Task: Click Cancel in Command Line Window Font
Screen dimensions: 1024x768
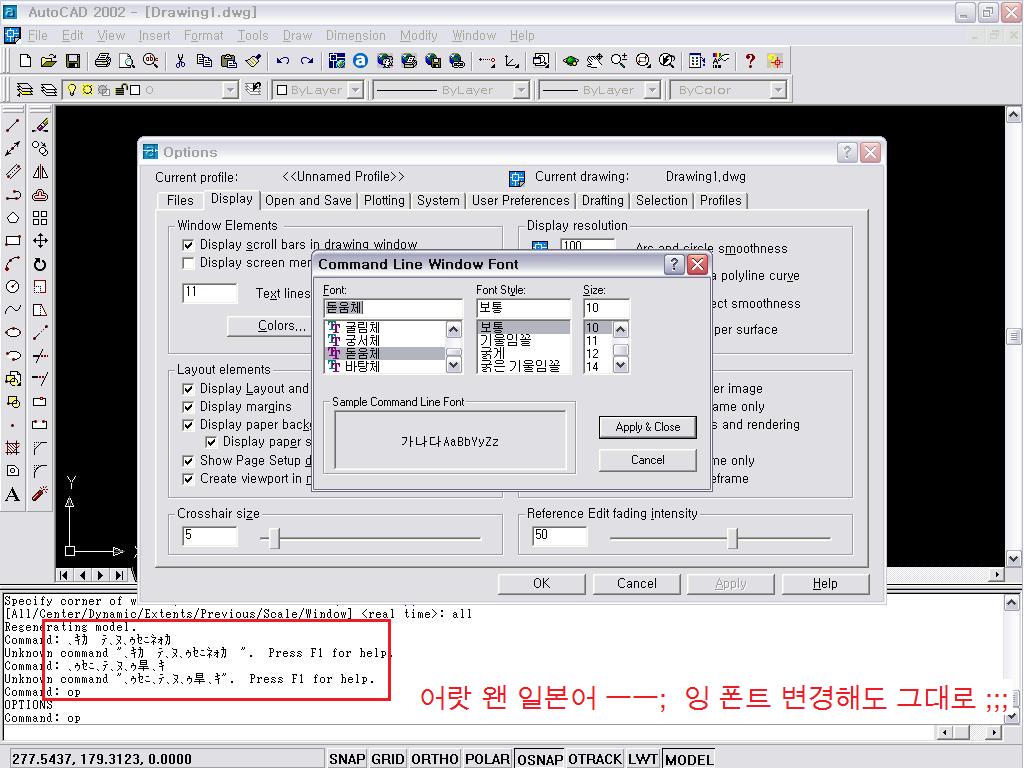Action: 647,460
